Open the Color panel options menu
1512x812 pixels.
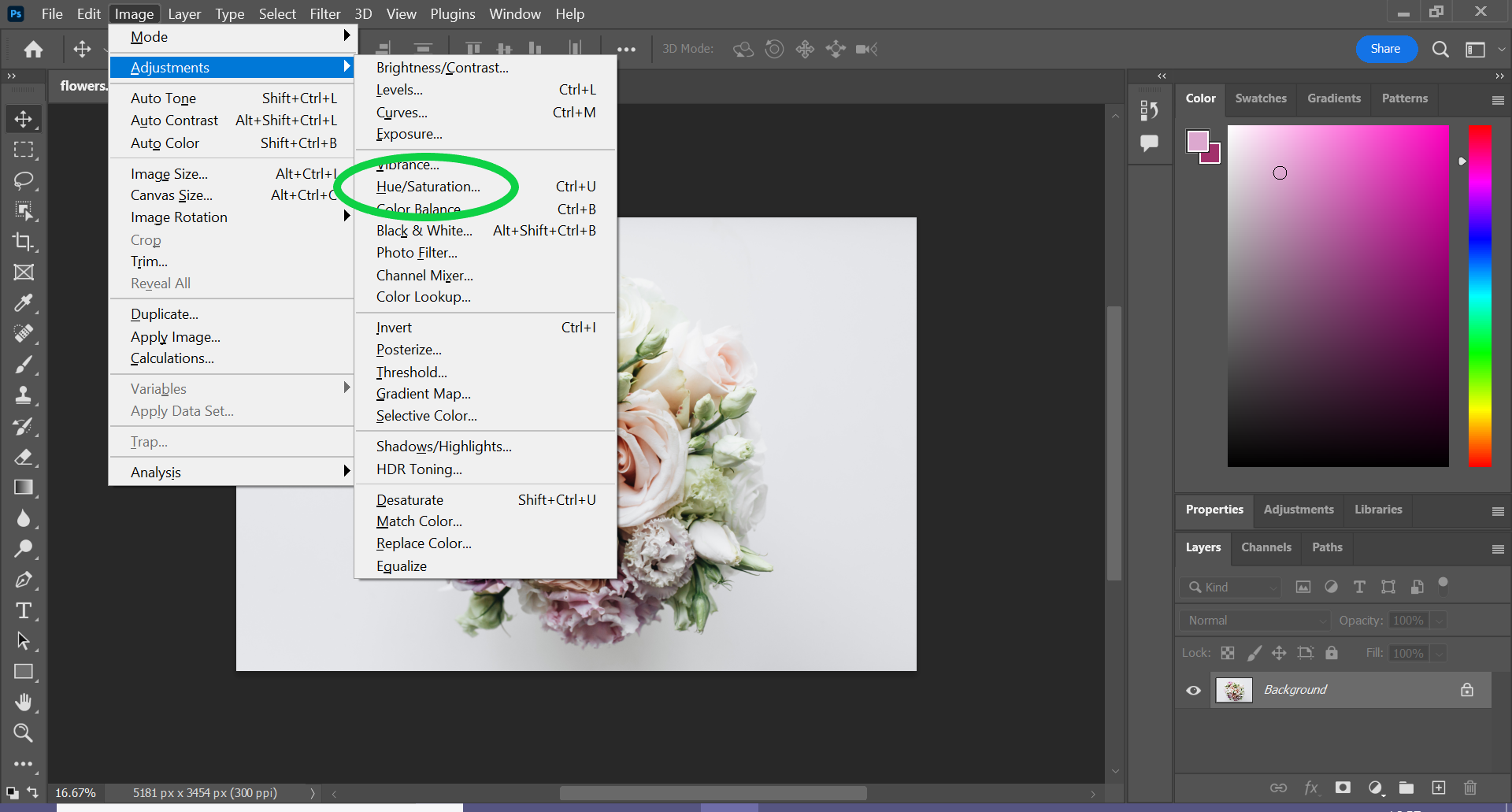pyautogui.click(x=1498, y=100)
